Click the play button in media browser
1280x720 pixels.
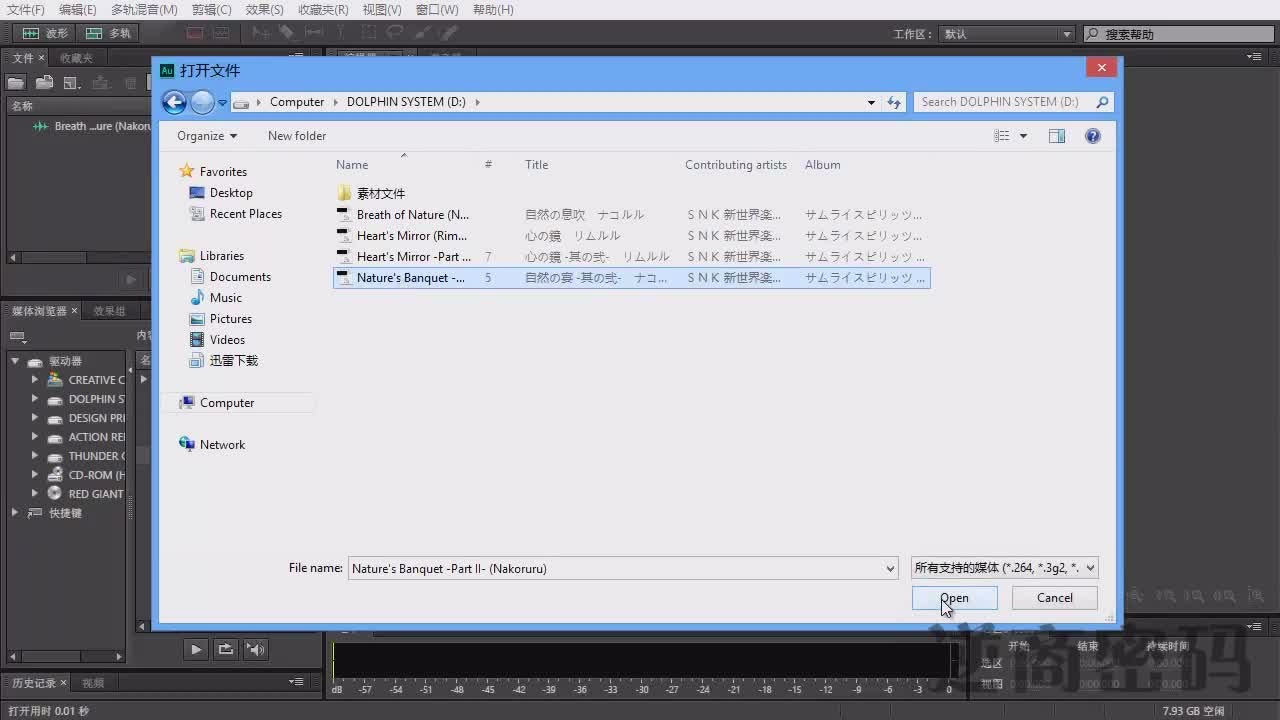coord(196,649)
